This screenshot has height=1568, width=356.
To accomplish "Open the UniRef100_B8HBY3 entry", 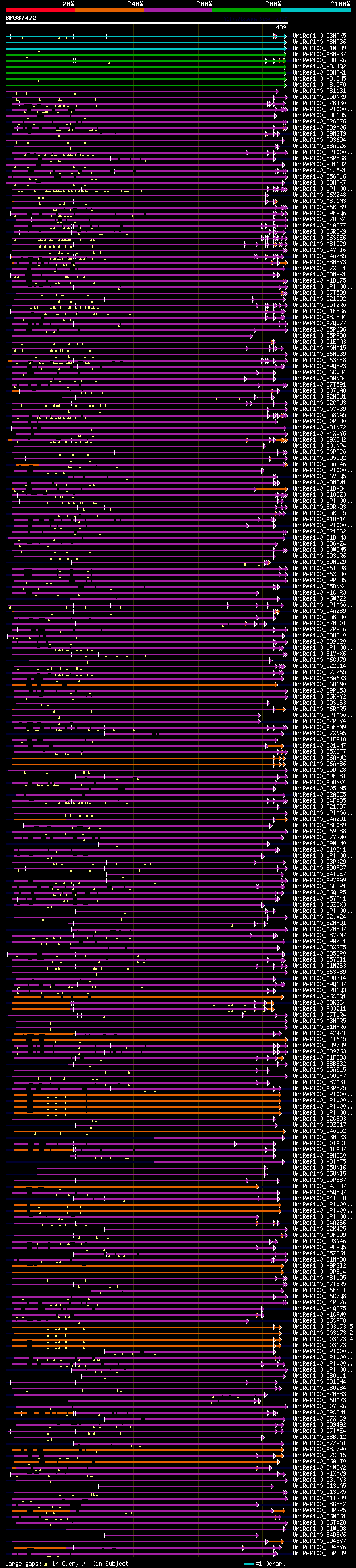I will 319,263.
